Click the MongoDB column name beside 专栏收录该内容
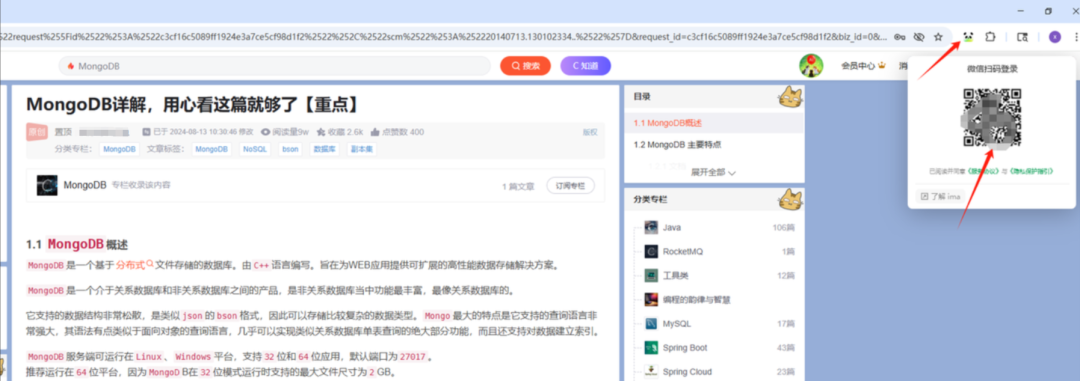The height and width of the screenshot is (381, 1080). point(85,185)
